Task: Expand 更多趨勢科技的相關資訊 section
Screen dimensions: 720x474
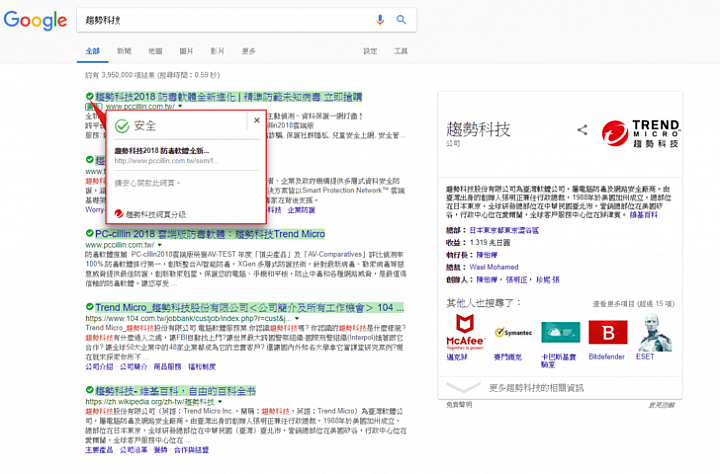Action: pyautogui.click(x=560, y=388)
